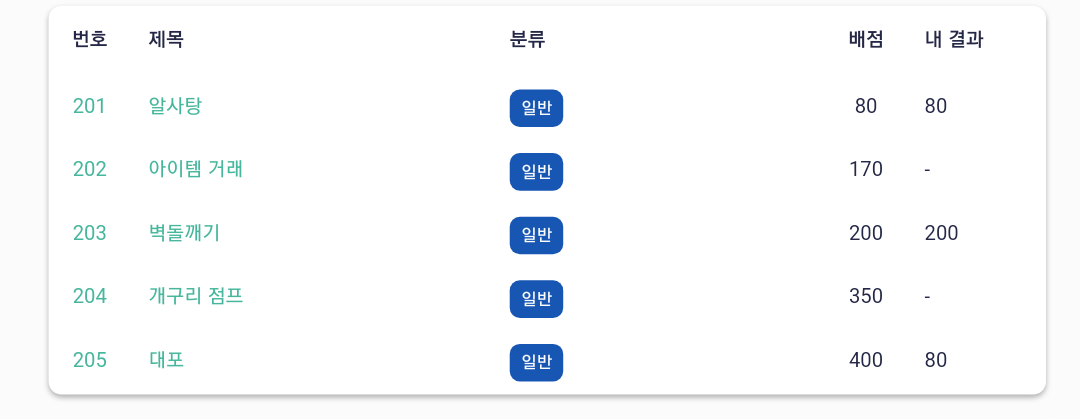Click the 일반 badge for 대포
Image resolution: width=1080 pixels, height=419 pixels.
[x=537, y=362]
